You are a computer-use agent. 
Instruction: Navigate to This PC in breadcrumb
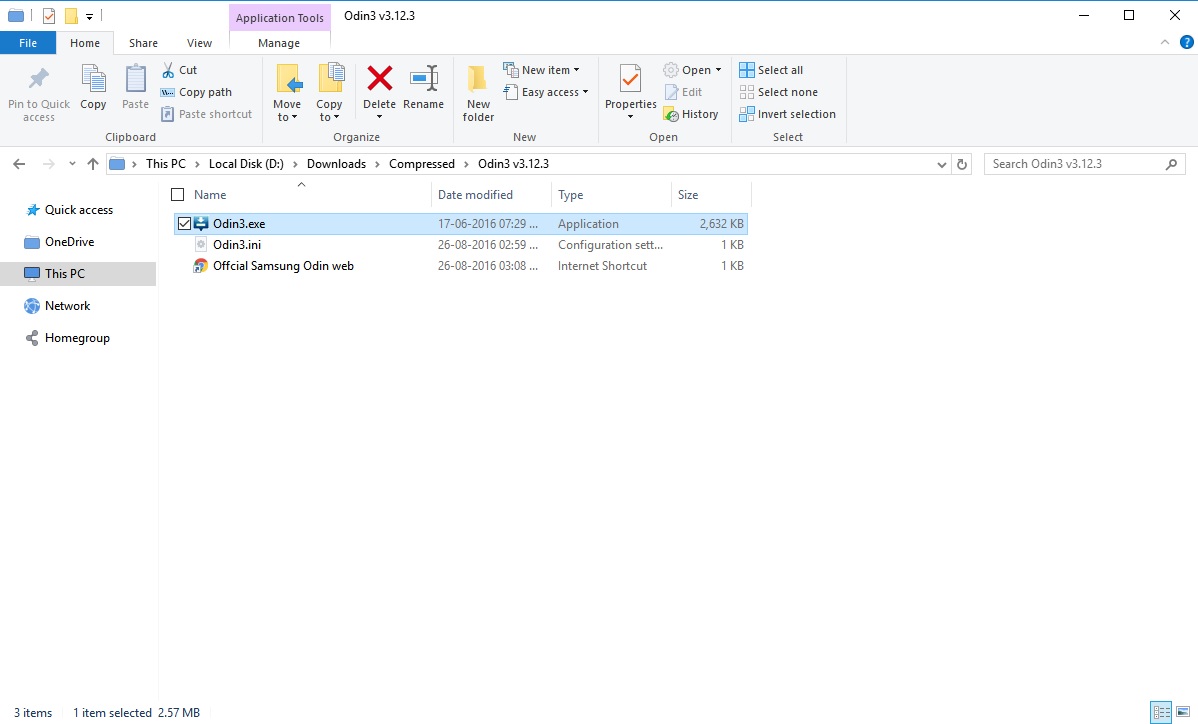tap(166, 164)
